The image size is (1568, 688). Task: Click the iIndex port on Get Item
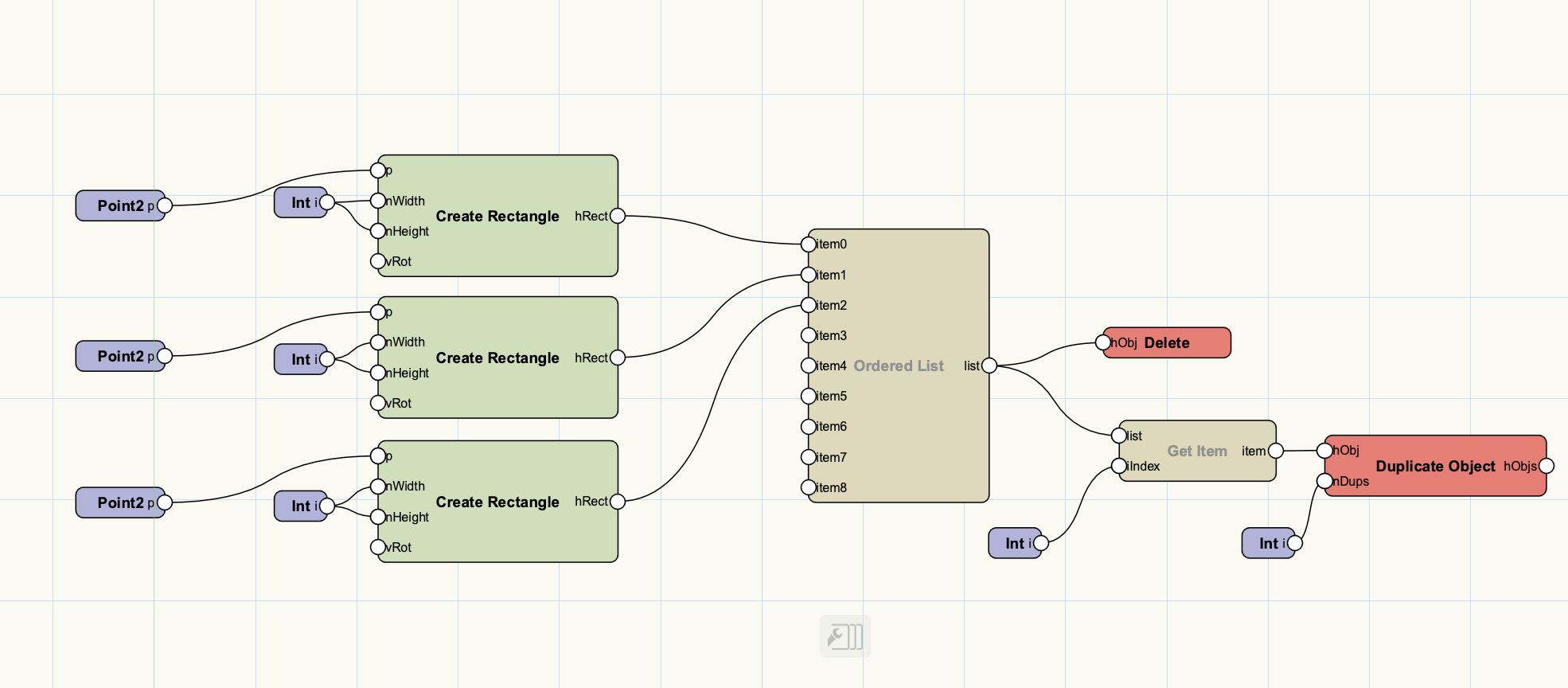coord(1119,466)
